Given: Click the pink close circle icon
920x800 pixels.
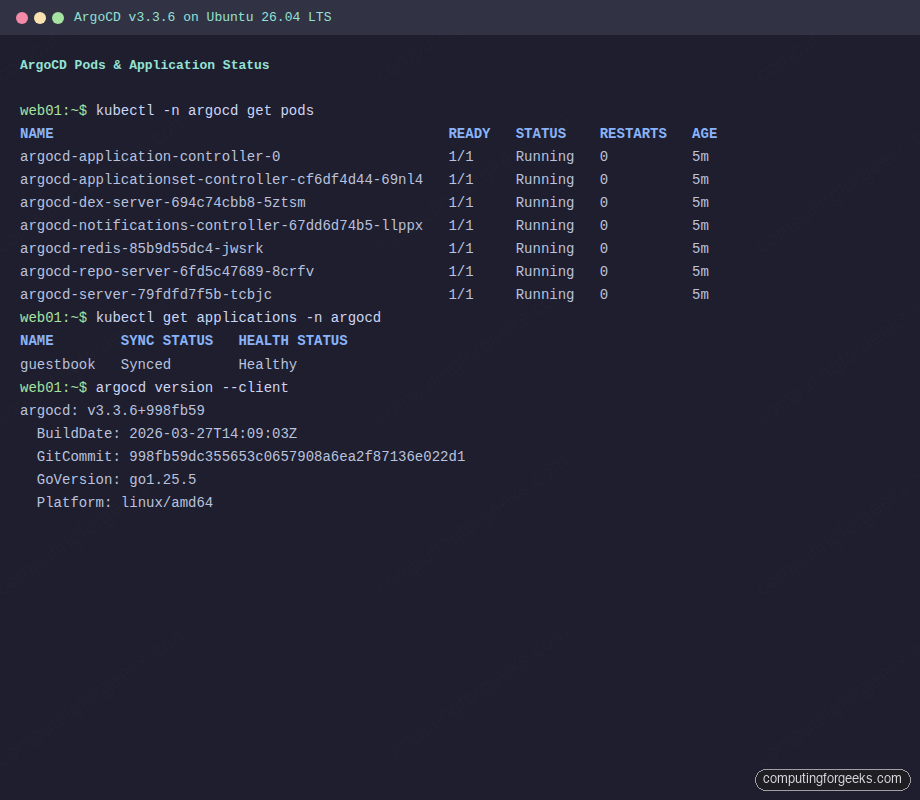Looking at the screenshot, I should (21, 17).
